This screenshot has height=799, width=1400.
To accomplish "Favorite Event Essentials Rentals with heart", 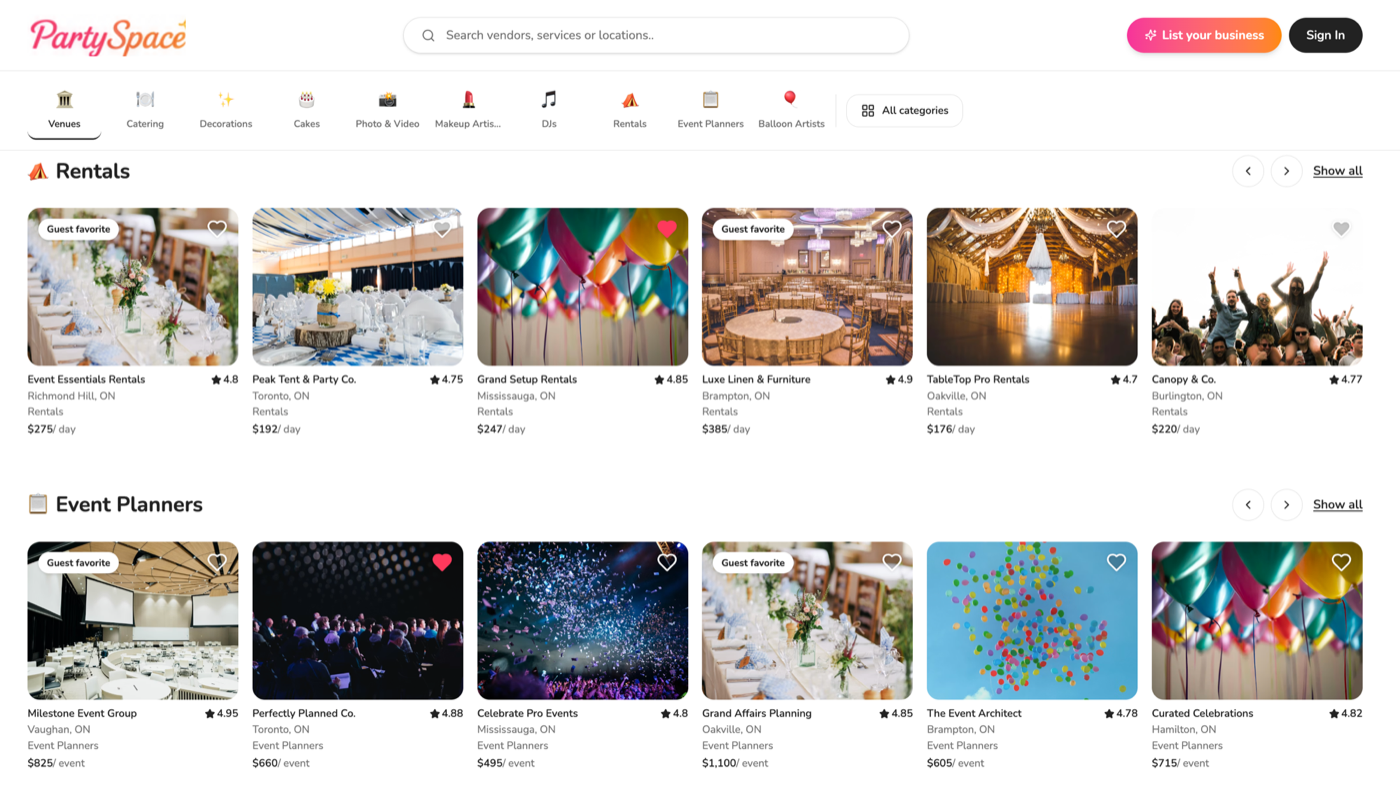I will point(217,229).
